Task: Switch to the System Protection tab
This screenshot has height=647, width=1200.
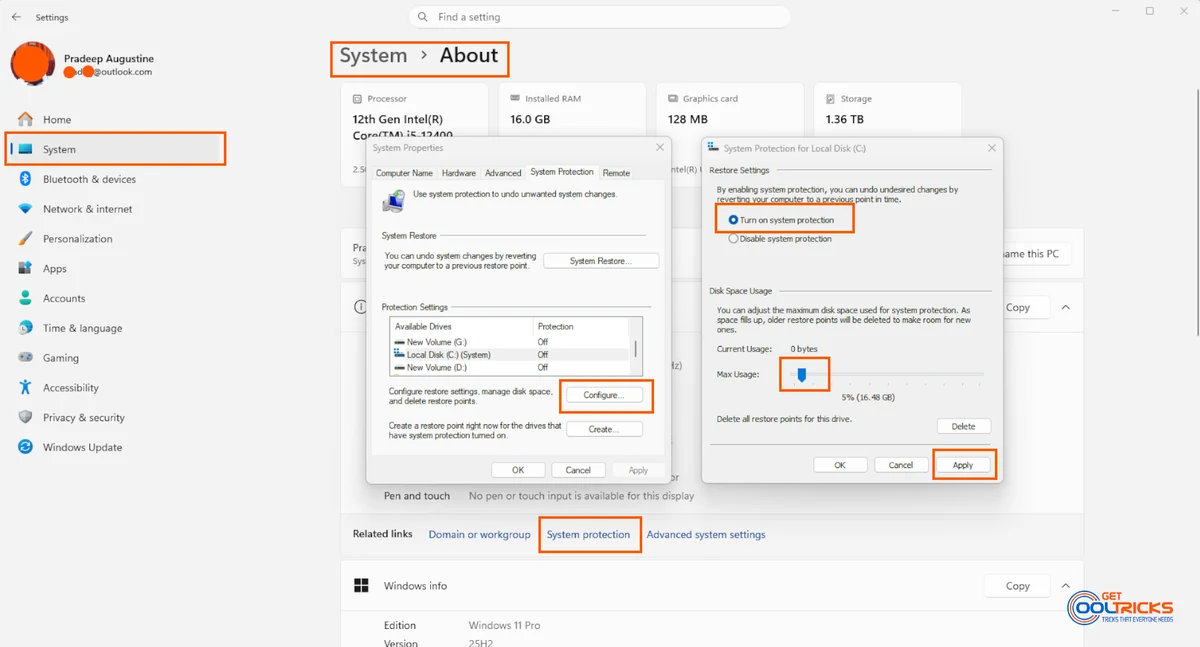Action: [x=562, y=172]
